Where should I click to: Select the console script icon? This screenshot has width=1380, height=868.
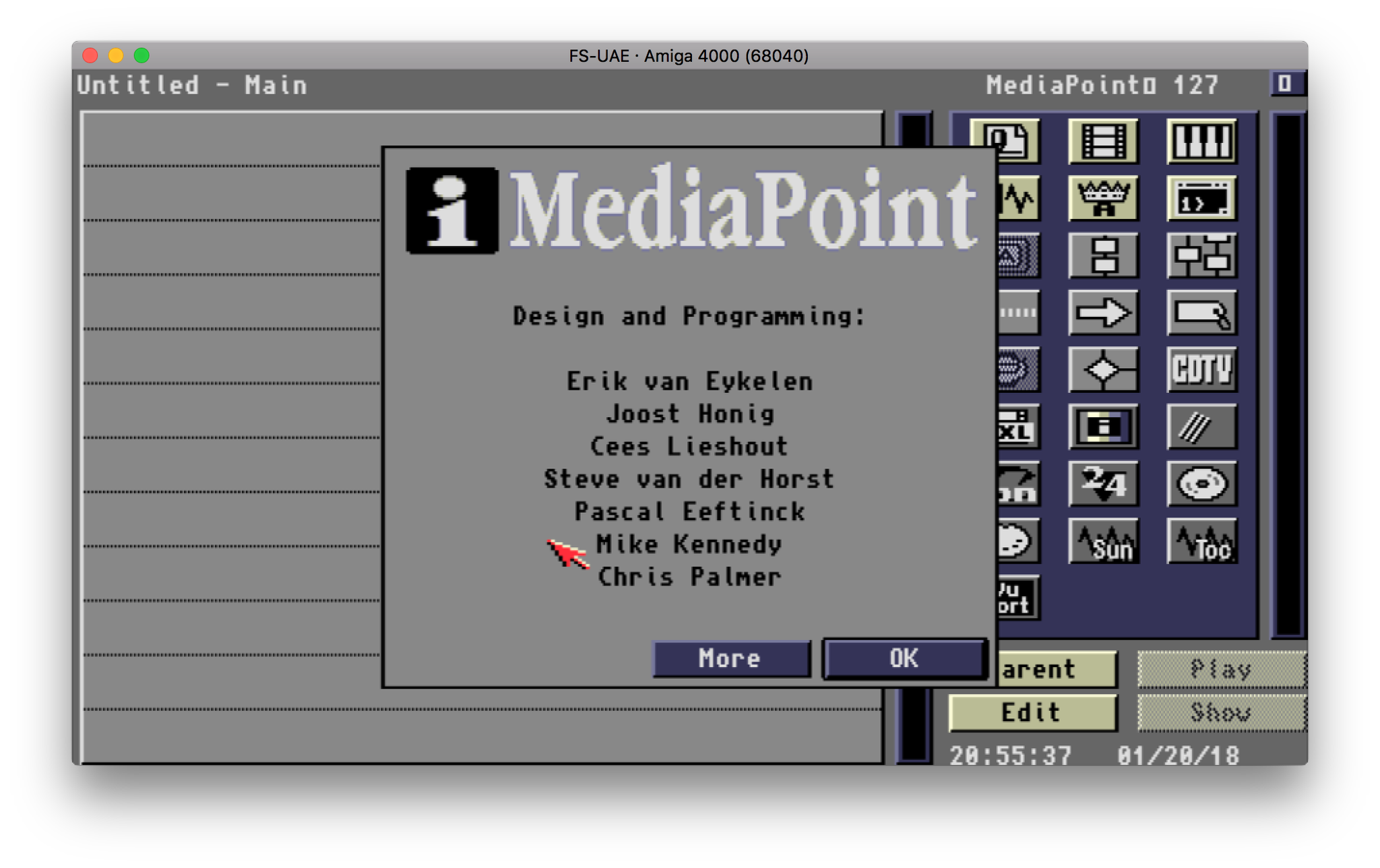pos(1203,199)
